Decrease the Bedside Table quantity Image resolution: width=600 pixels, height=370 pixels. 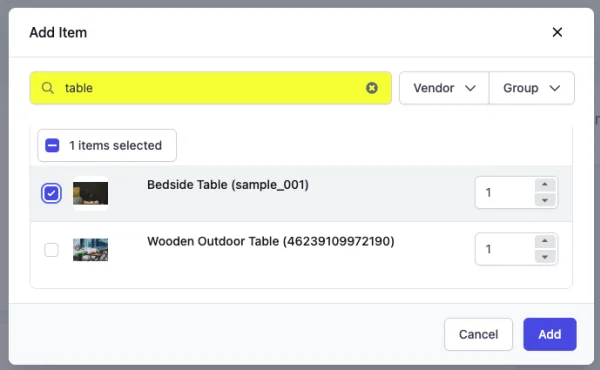point(545,200)
